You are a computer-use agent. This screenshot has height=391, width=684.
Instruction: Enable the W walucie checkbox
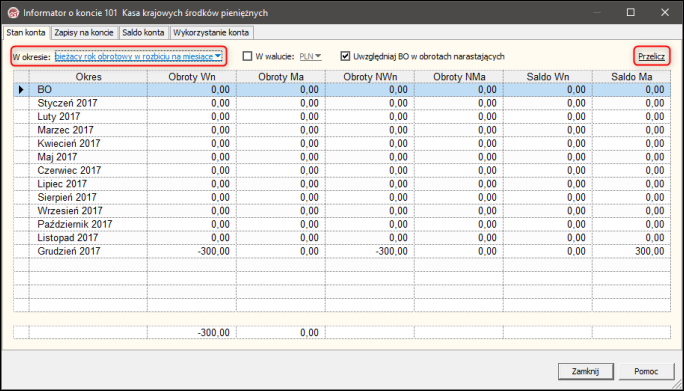tap(247, 56)
